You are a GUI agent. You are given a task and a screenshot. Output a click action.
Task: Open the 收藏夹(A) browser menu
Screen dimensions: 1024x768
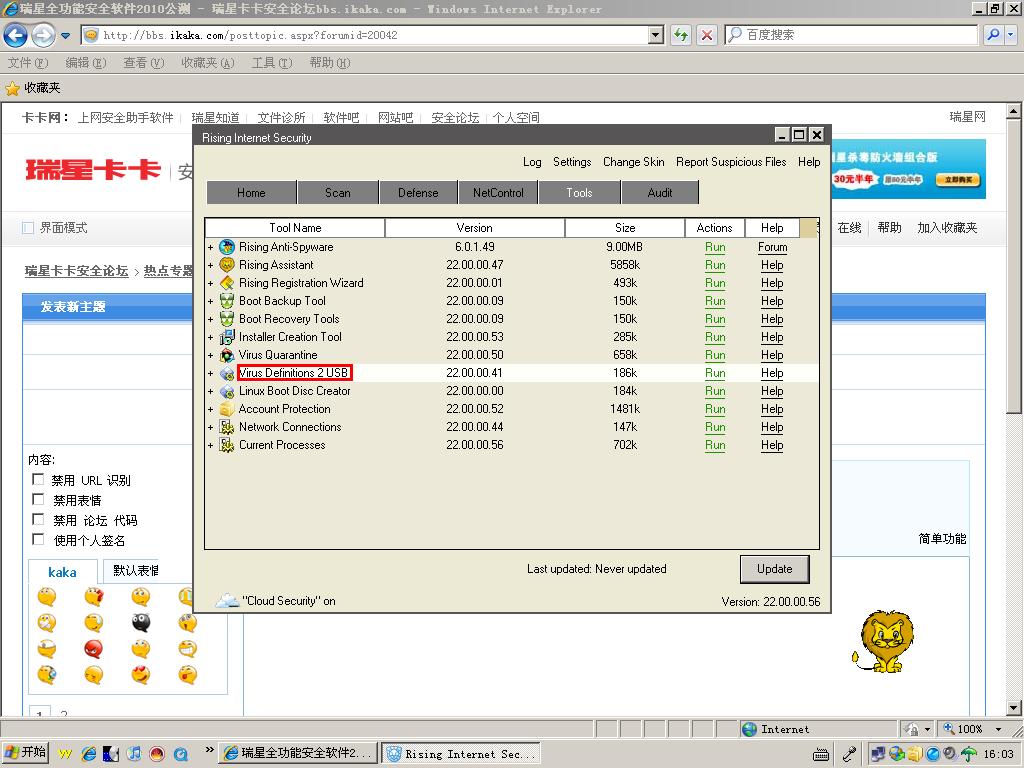pos(208,63)
